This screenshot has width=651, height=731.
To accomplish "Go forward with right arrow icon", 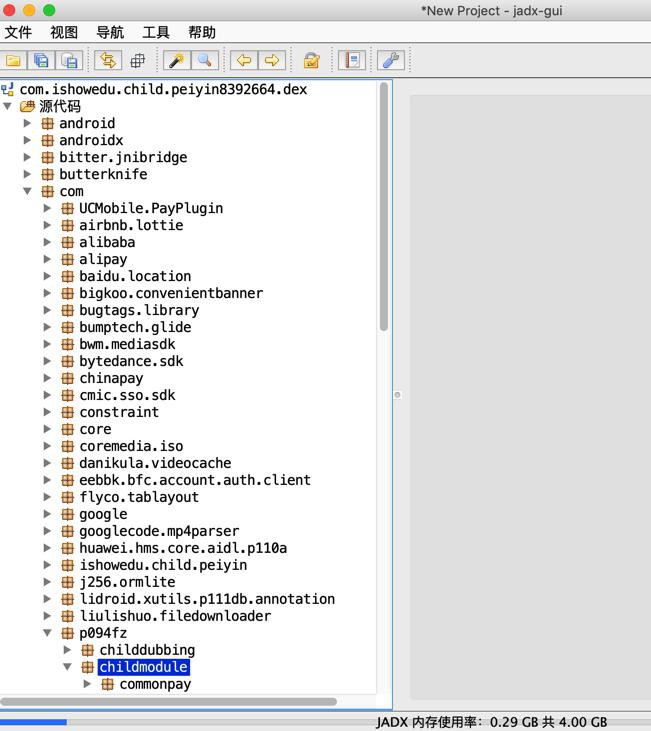I will (x=272, y=60).
